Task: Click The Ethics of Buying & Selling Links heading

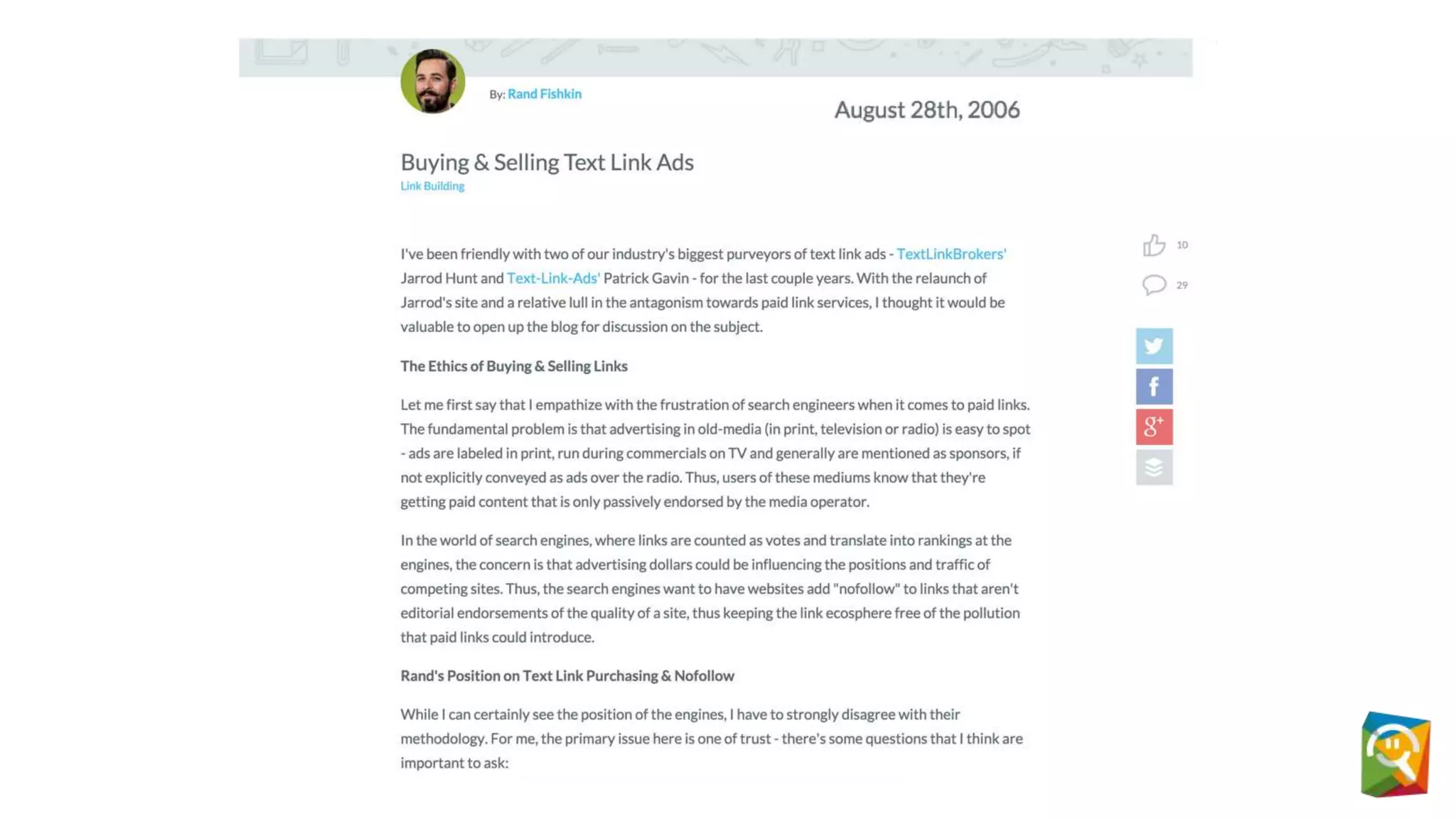Action: click(x=513, y=366)
